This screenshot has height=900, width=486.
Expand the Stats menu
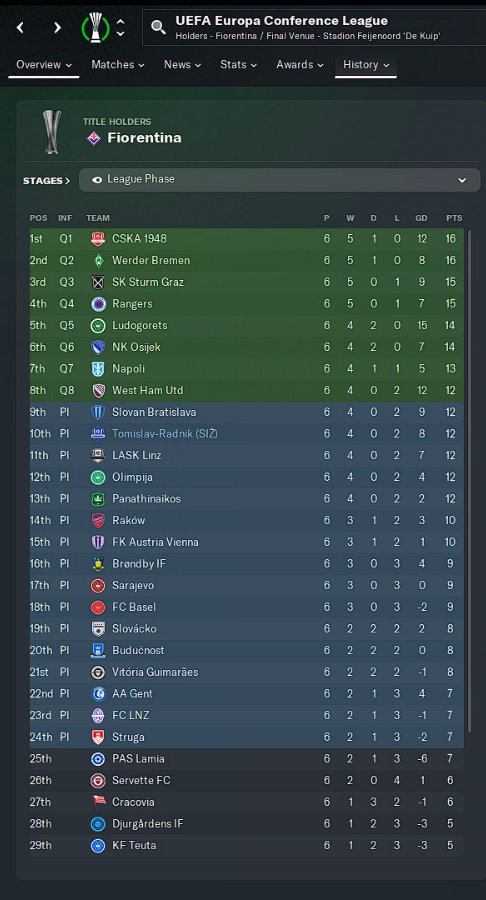238,65
